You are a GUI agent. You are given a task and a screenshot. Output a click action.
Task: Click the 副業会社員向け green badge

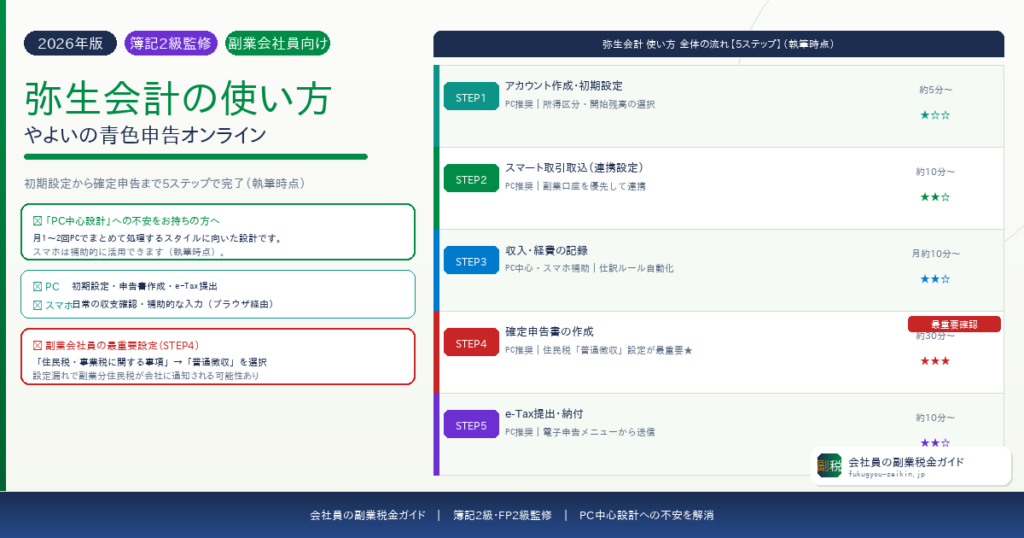[x=278, y=44]
